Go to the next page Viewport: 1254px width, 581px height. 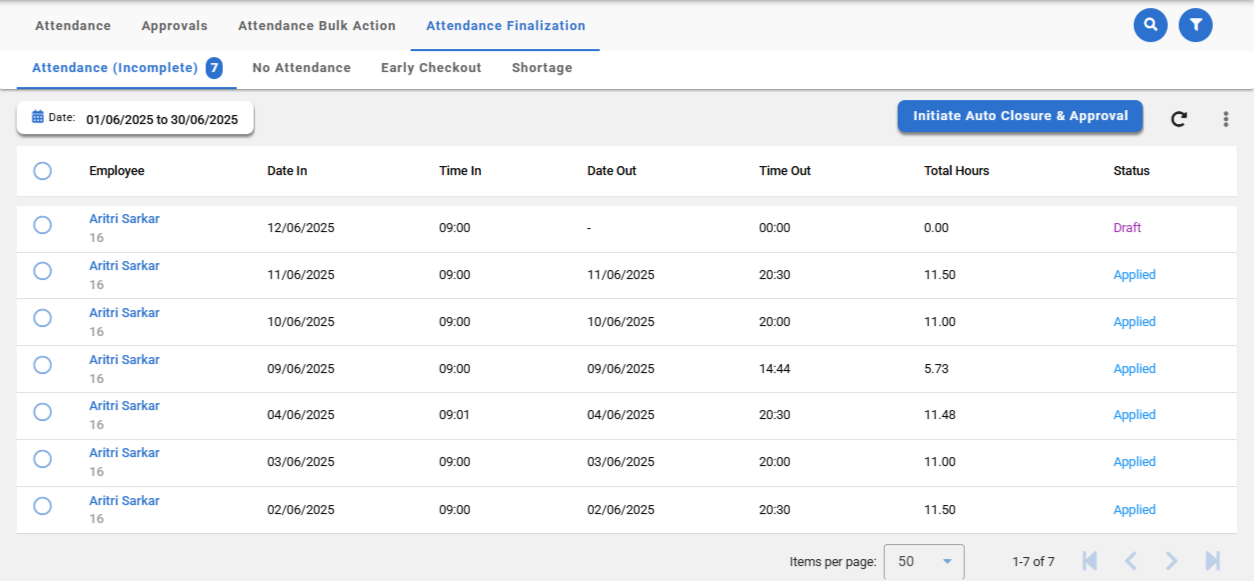[1172, 561]
